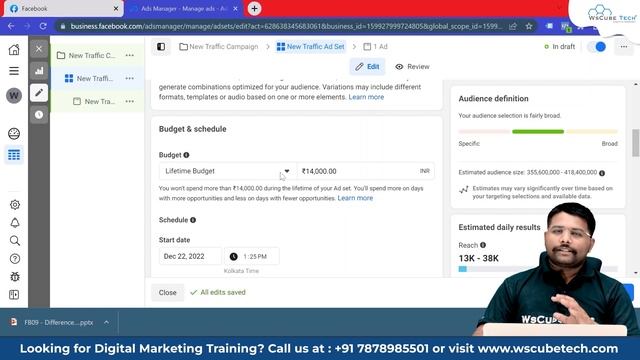Go back in browser
The height and width of the screenshot is (360, 640).
tap(11, 26)
